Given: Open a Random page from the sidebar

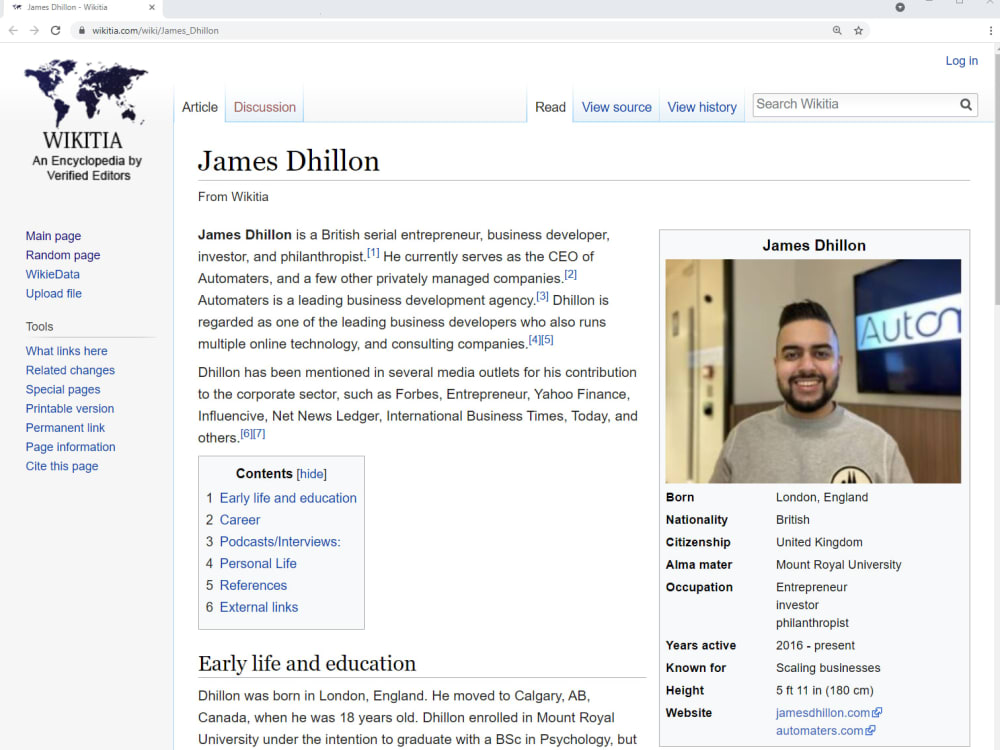Looking at the screenshot, I should click(x=62, y=255).
